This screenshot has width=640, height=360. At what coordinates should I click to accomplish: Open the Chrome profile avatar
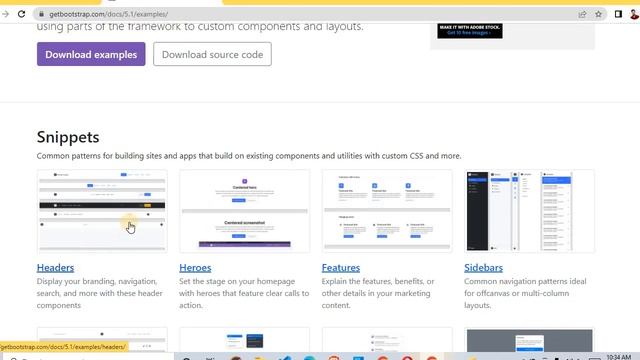point(634,14)
